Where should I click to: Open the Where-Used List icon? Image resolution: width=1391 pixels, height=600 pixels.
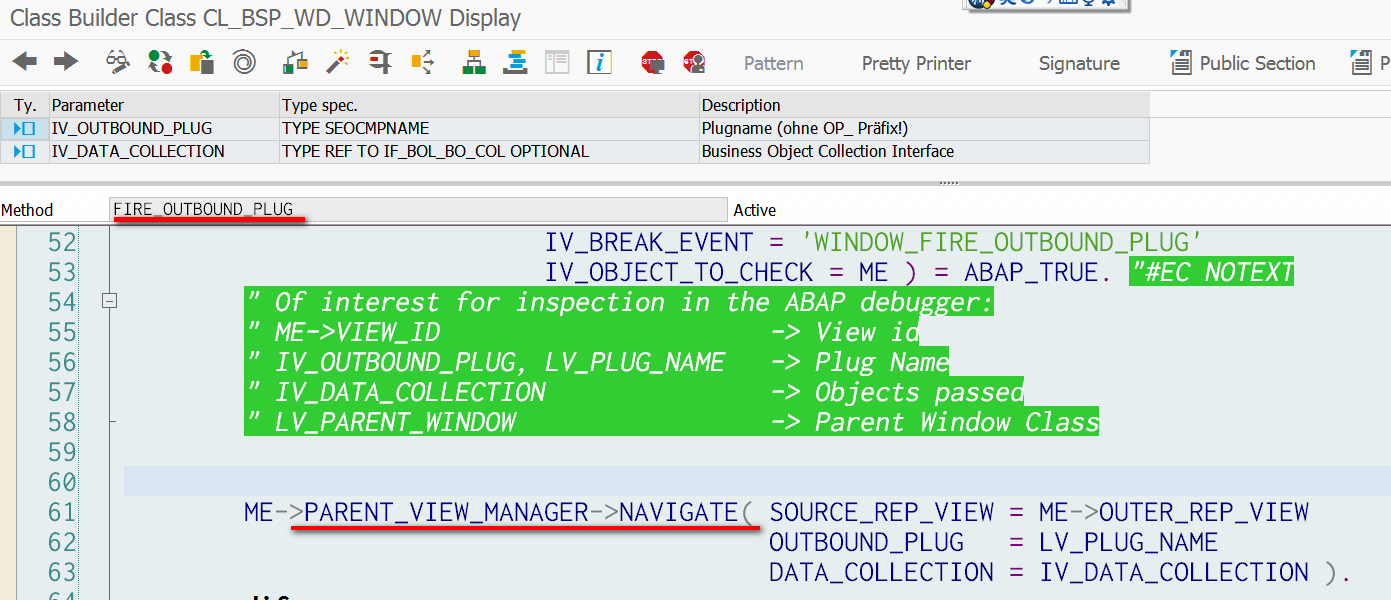423,62
